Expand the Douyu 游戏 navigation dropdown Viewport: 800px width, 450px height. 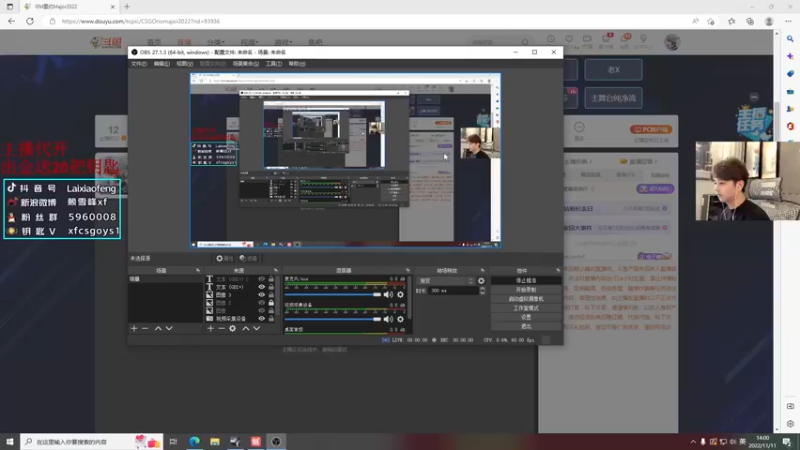click(283, 42)
